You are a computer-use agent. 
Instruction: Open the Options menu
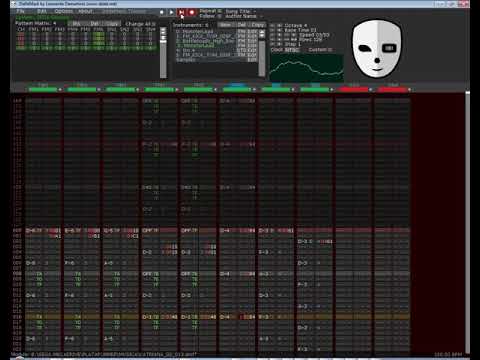63,11
